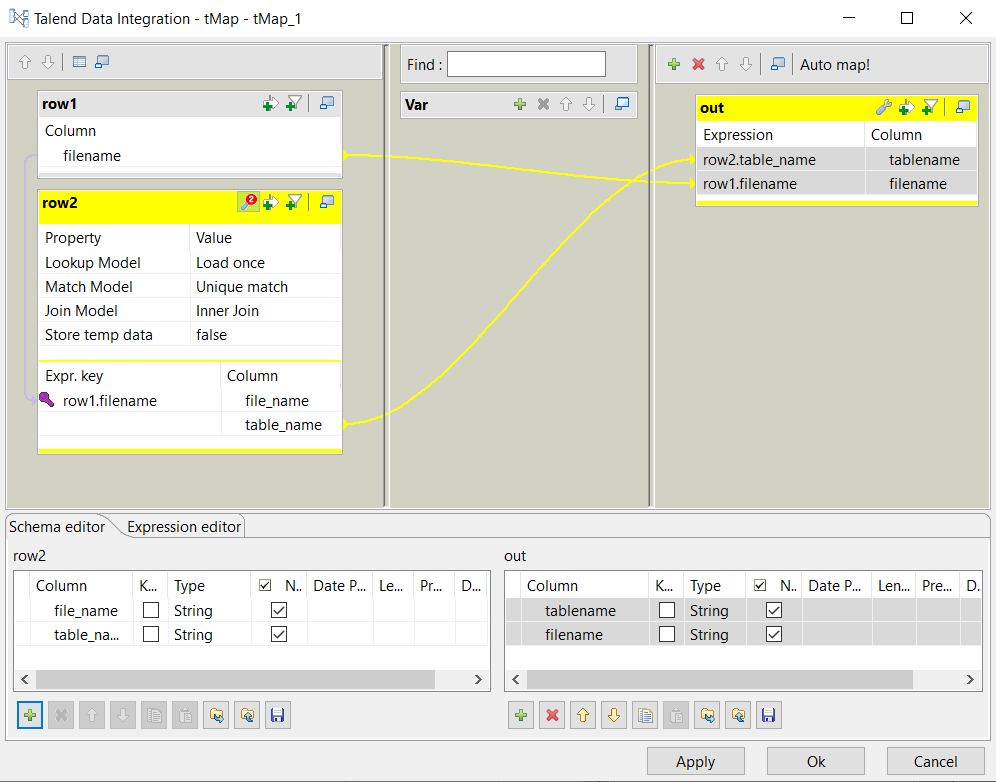Remove the selected output table
This screenshot has height=782, width=996.
pyautogui.click(x=698, y=64)
